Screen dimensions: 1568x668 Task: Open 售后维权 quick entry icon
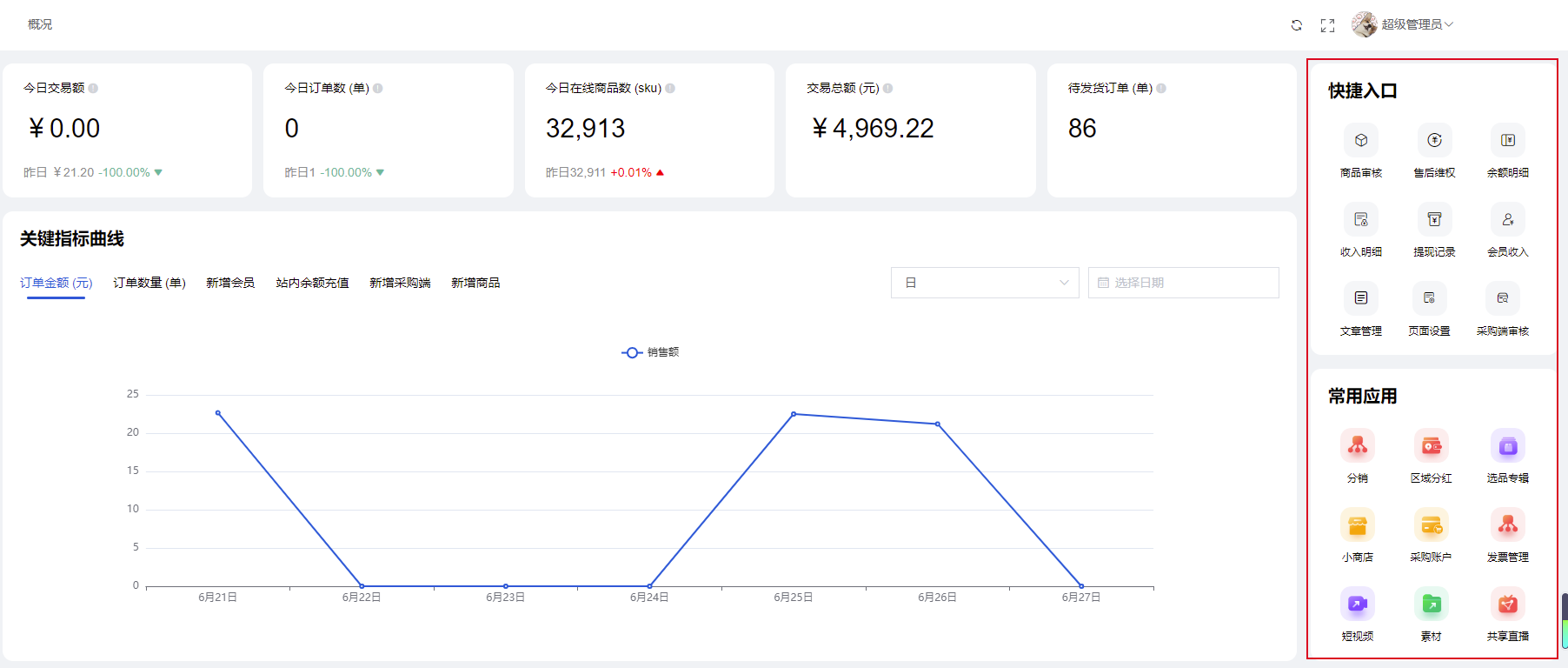(x=1434, y=141)
